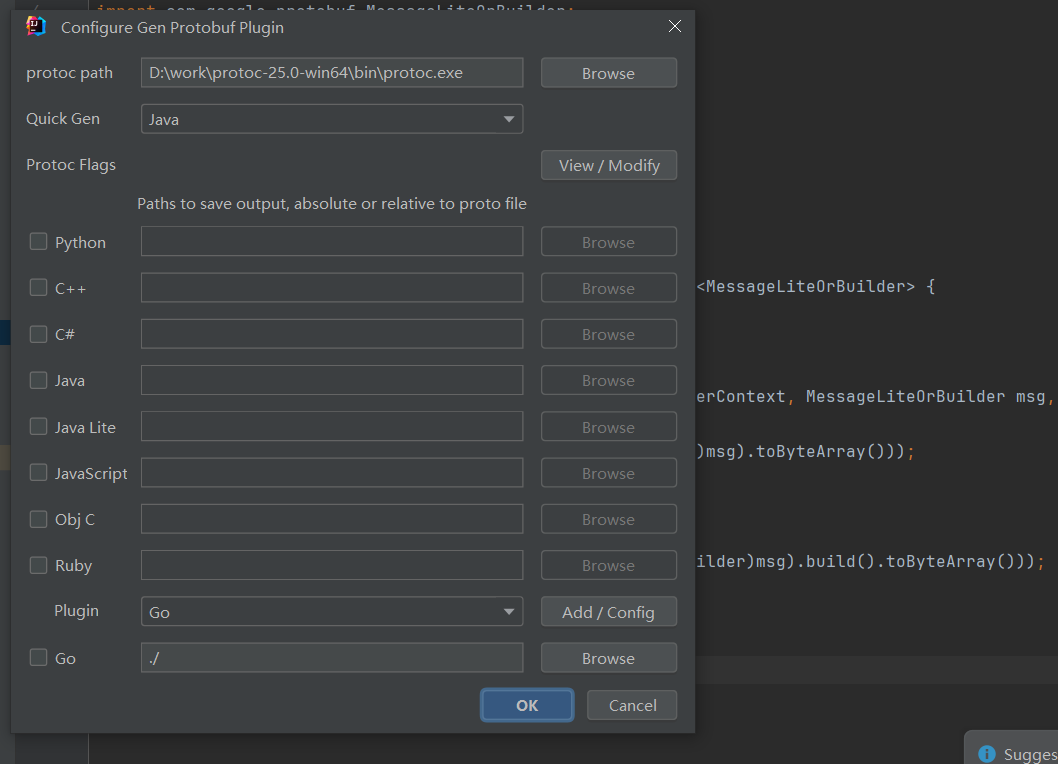The height and width of the screenshot is (764, 1058).
Task: Click the C# output path field
Action: (x=332, y=334)
